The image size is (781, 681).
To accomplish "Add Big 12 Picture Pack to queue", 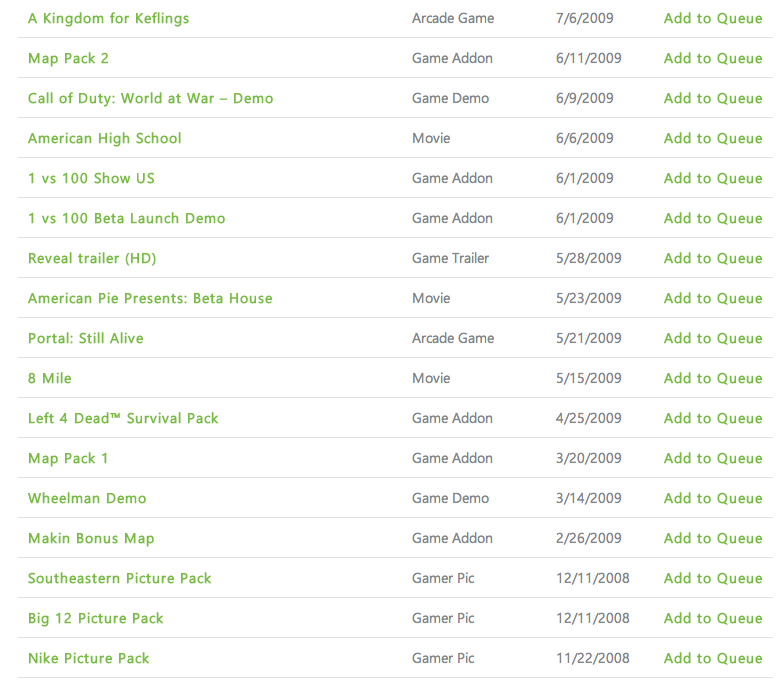I will click(x=713, y=618).
